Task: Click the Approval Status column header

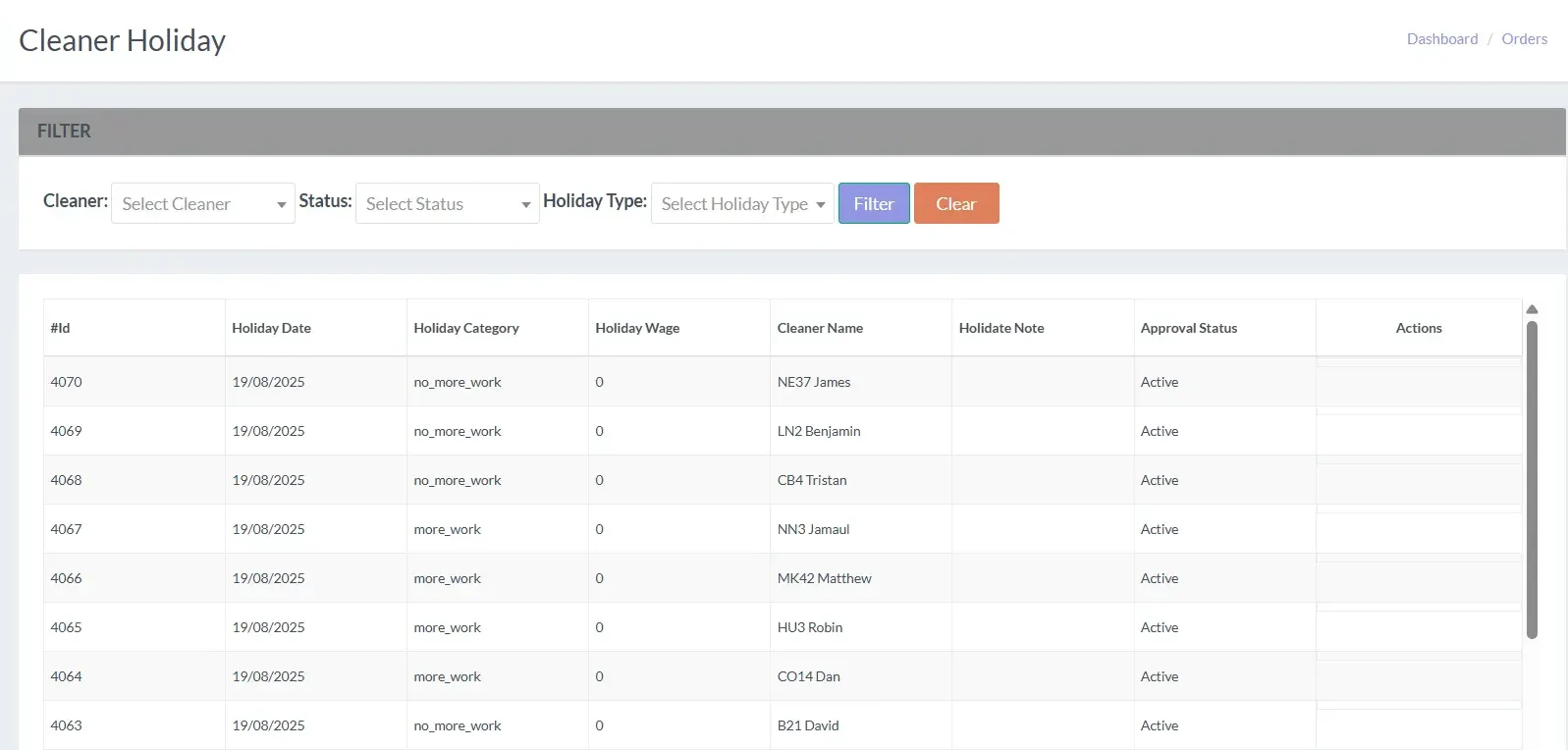Action: click(x=1188, y=328)
